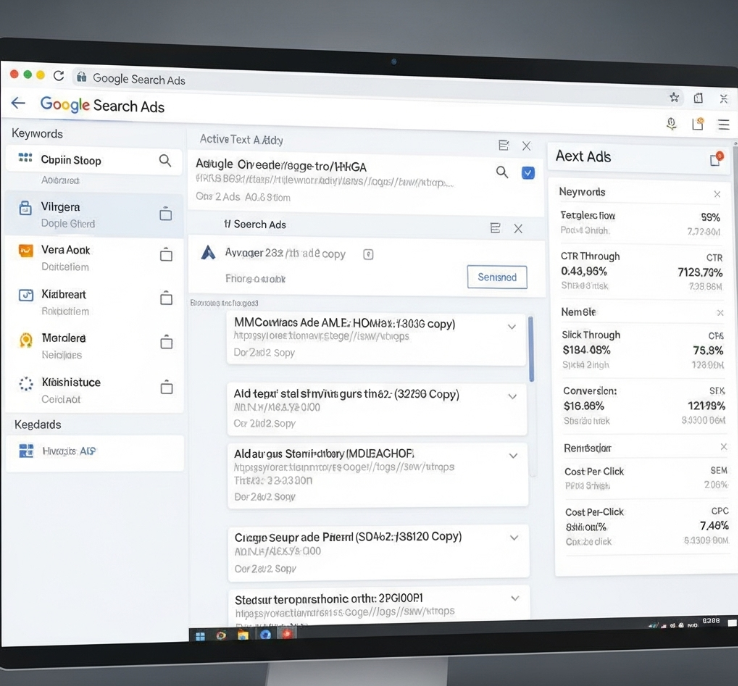Open the share icon with orange badge

(x=698, y=124)
